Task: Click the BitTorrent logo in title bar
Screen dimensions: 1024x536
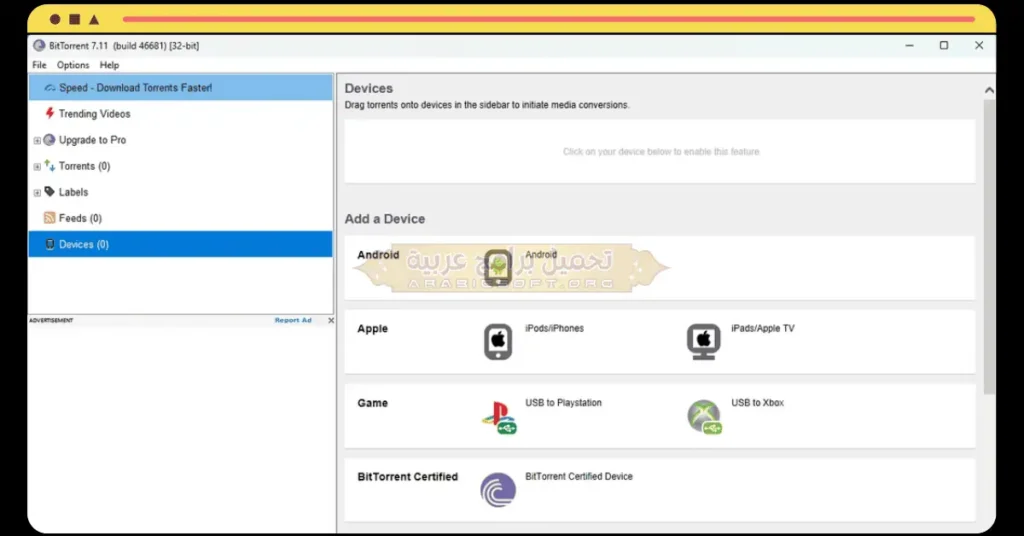Action: click(39, 46)
